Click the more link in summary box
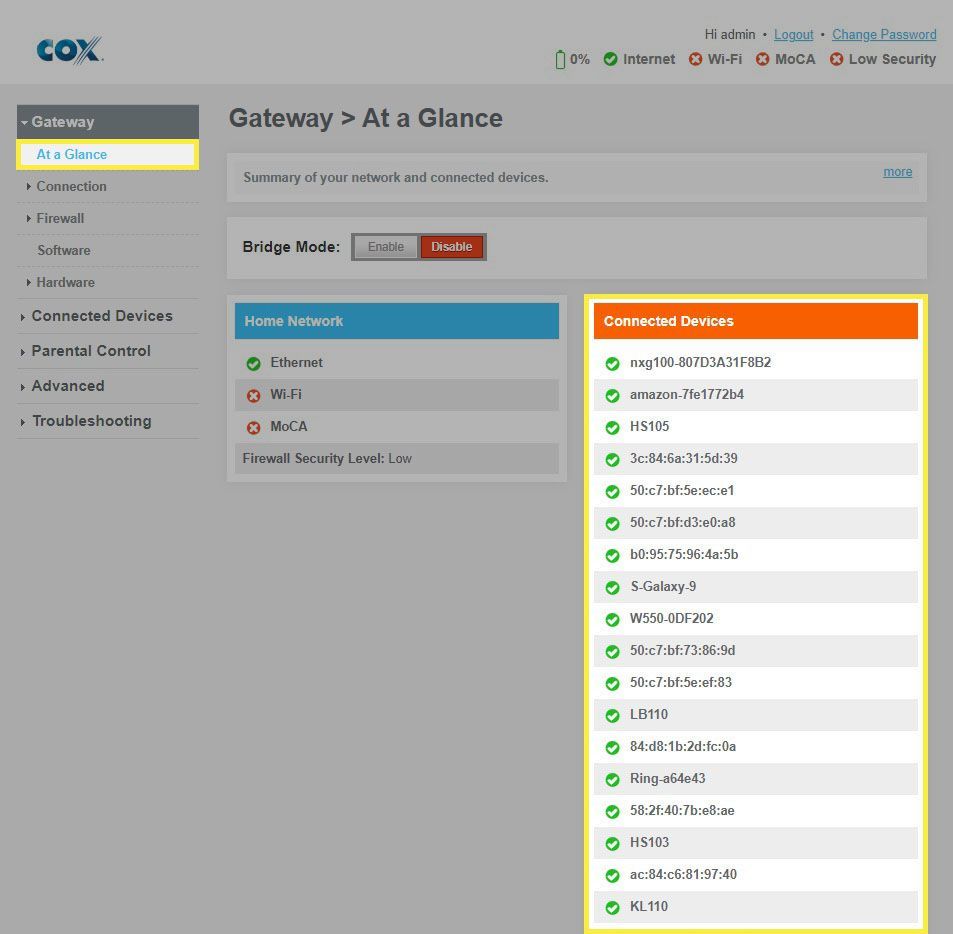 pos(897,172)
